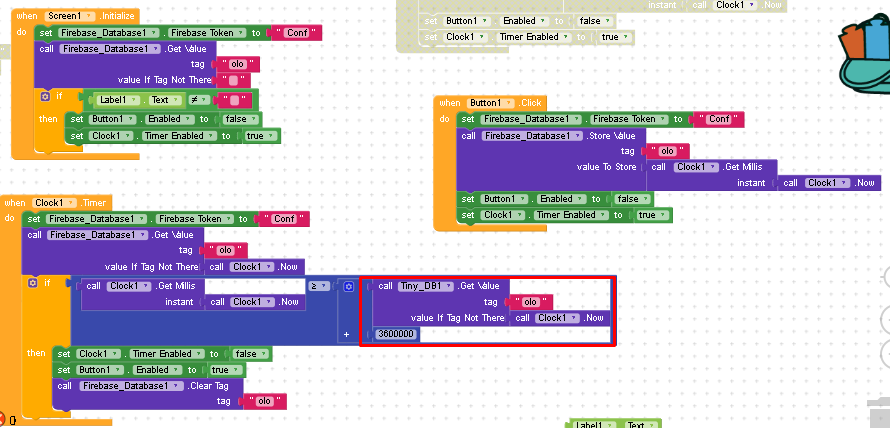The height and width of the screenshot is (428, 890).
Task: Click gear icon on Clock1 Timer if block
Action: point(33,284)
